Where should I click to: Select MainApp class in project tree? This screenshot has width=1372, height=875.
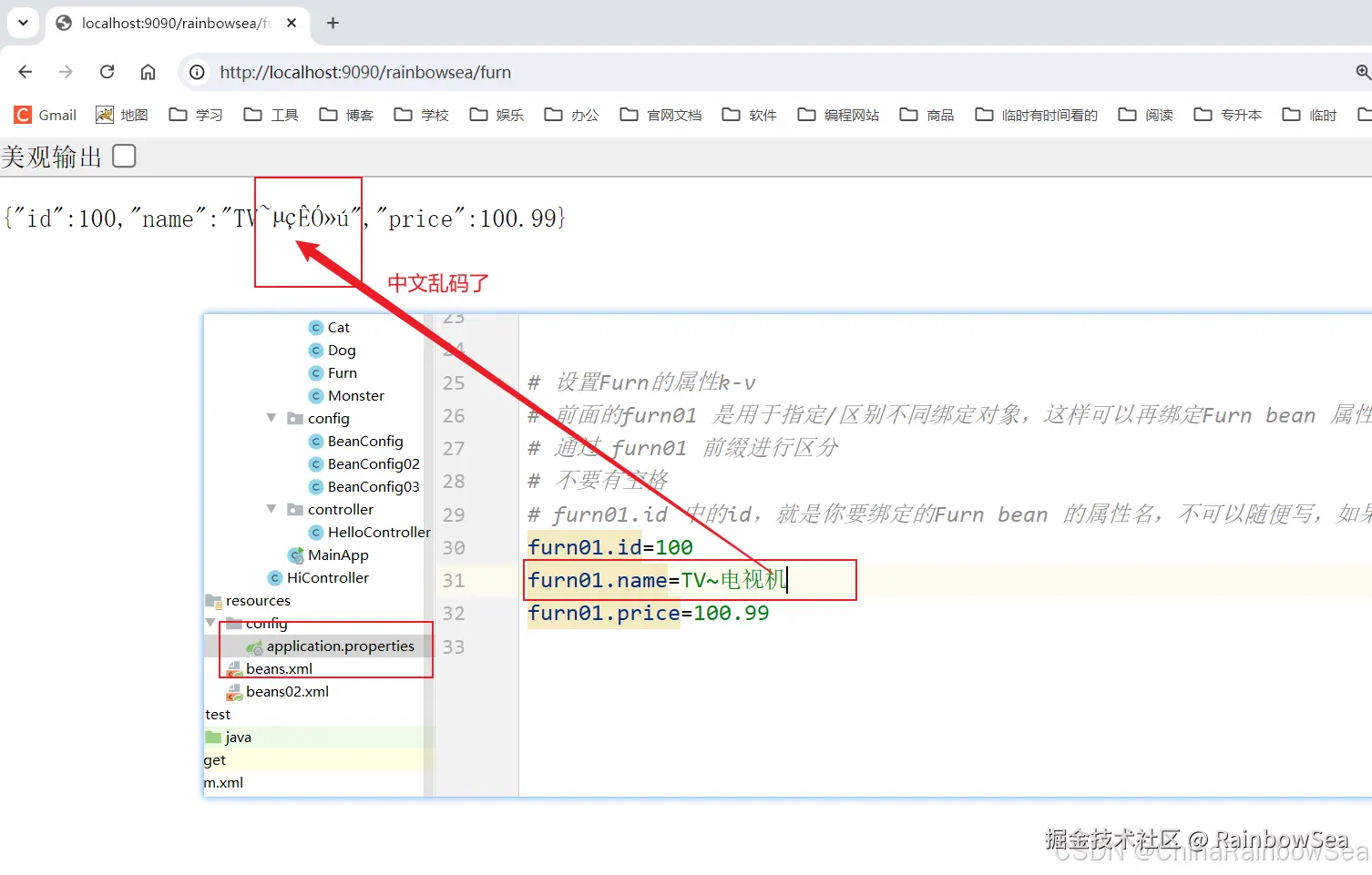point(328,555)
